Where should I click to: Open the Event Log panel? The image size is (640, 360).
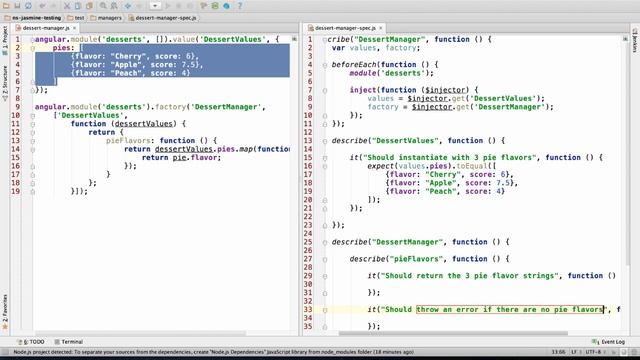click(x=609, y=342)
